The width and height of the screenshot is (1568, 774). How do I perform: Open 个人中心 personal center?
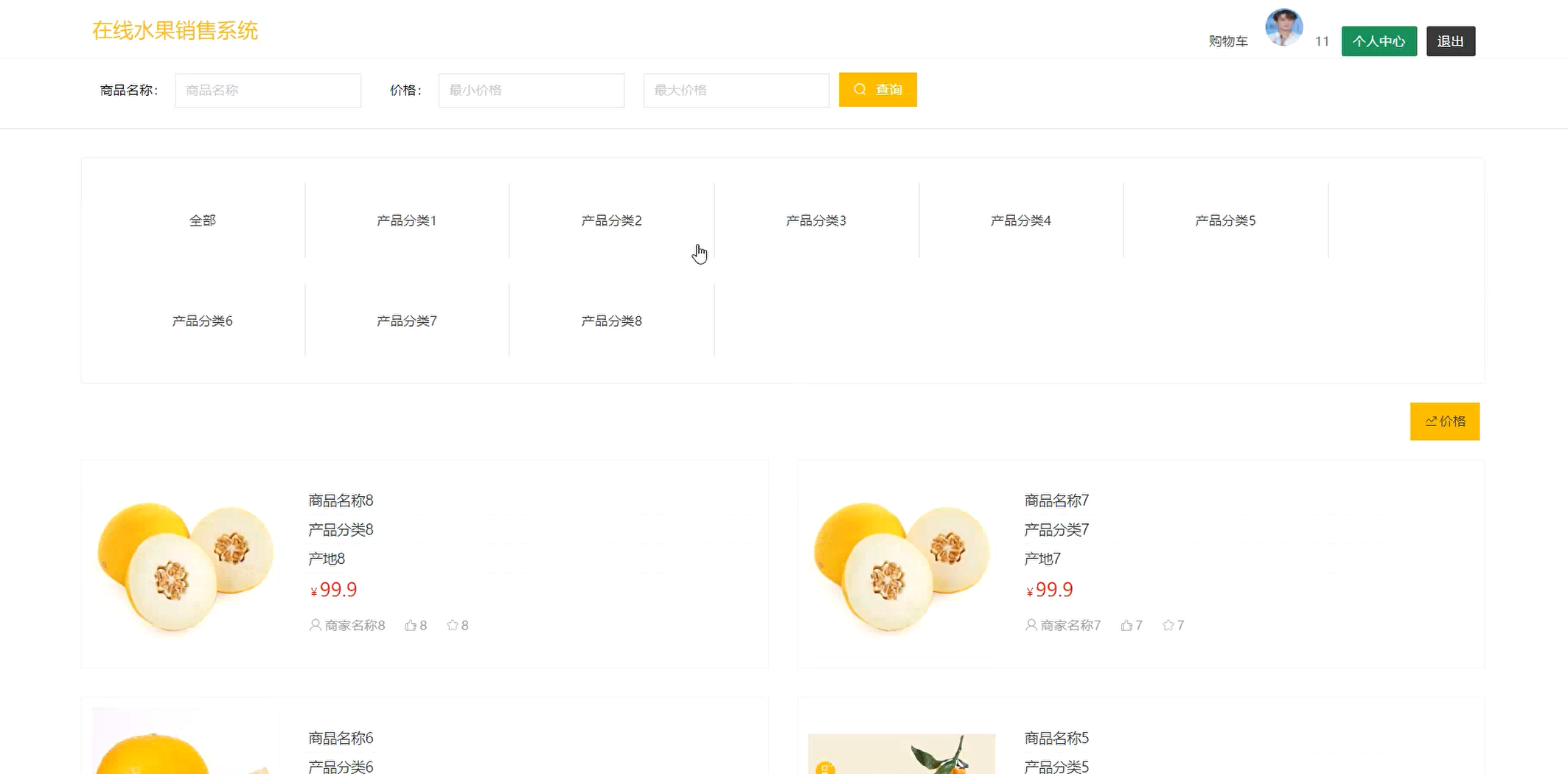pos(1379,41)
